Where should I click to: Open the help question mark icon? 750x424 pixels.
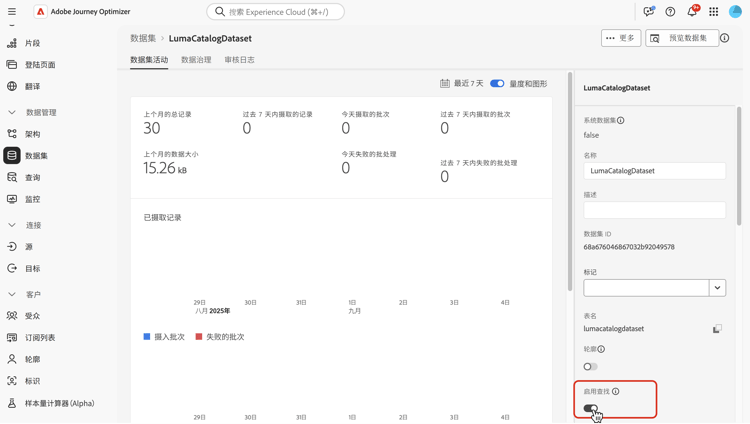(670, 11)
